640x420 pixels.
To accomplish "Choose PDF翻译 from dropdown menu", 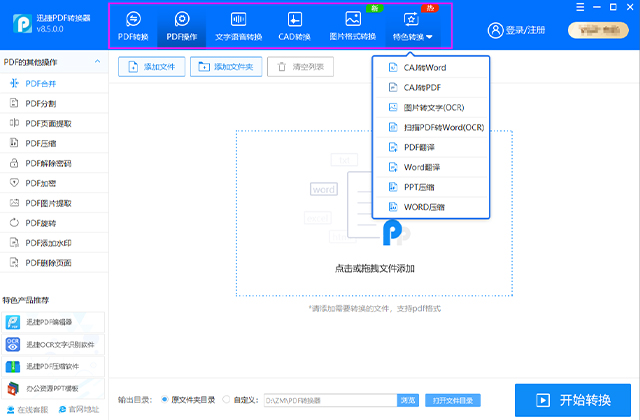I will click(431, 148).
